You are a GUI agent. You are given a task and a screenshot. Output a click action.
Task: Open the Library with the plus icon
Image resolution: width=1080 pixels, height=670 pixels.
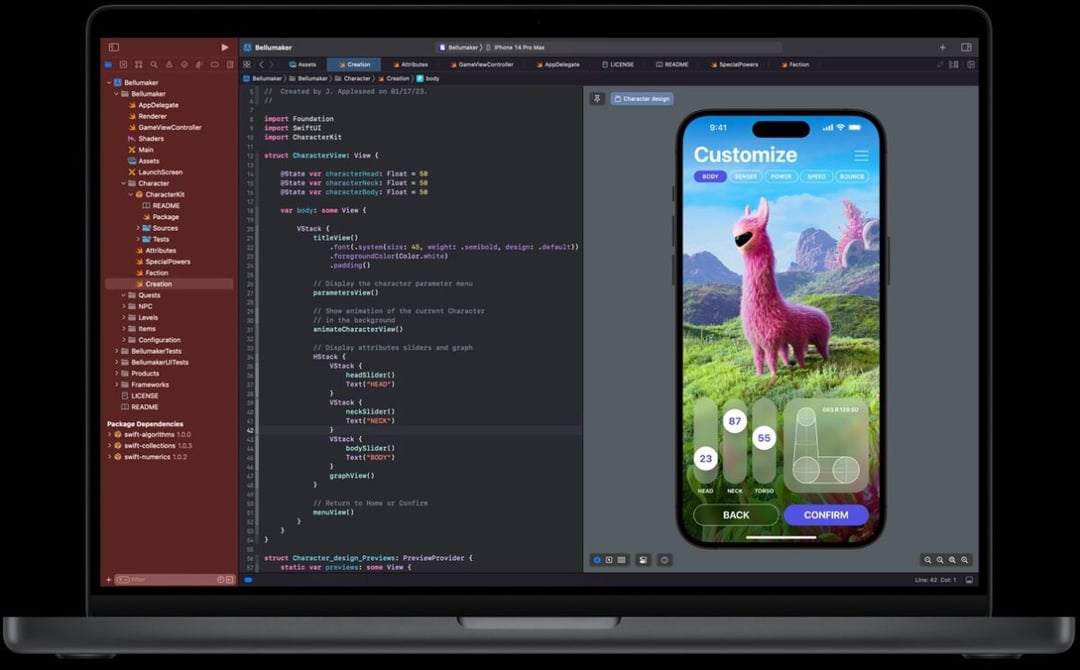coord(943,46)
